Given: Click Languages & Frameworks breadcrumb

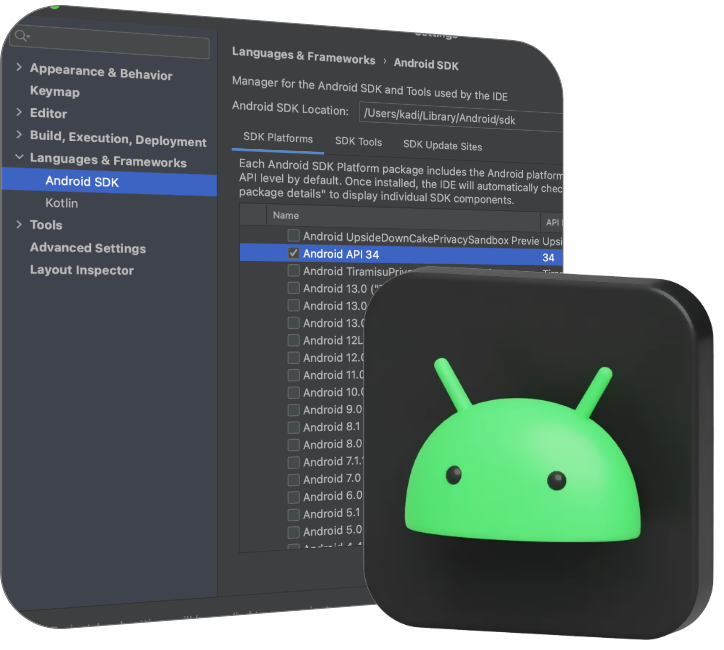Looking at the screenshot, I should (303, 56).
